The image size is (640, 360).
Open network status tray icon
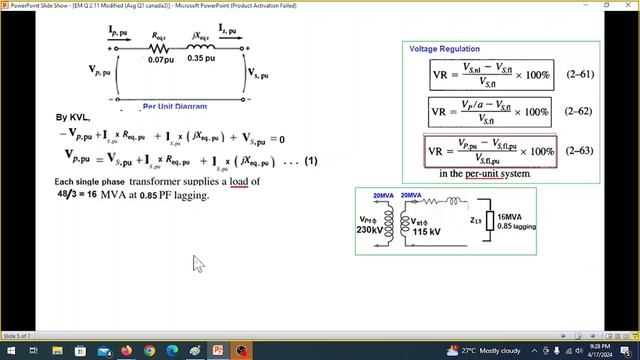pyautogui.click(x=568, y=351)
